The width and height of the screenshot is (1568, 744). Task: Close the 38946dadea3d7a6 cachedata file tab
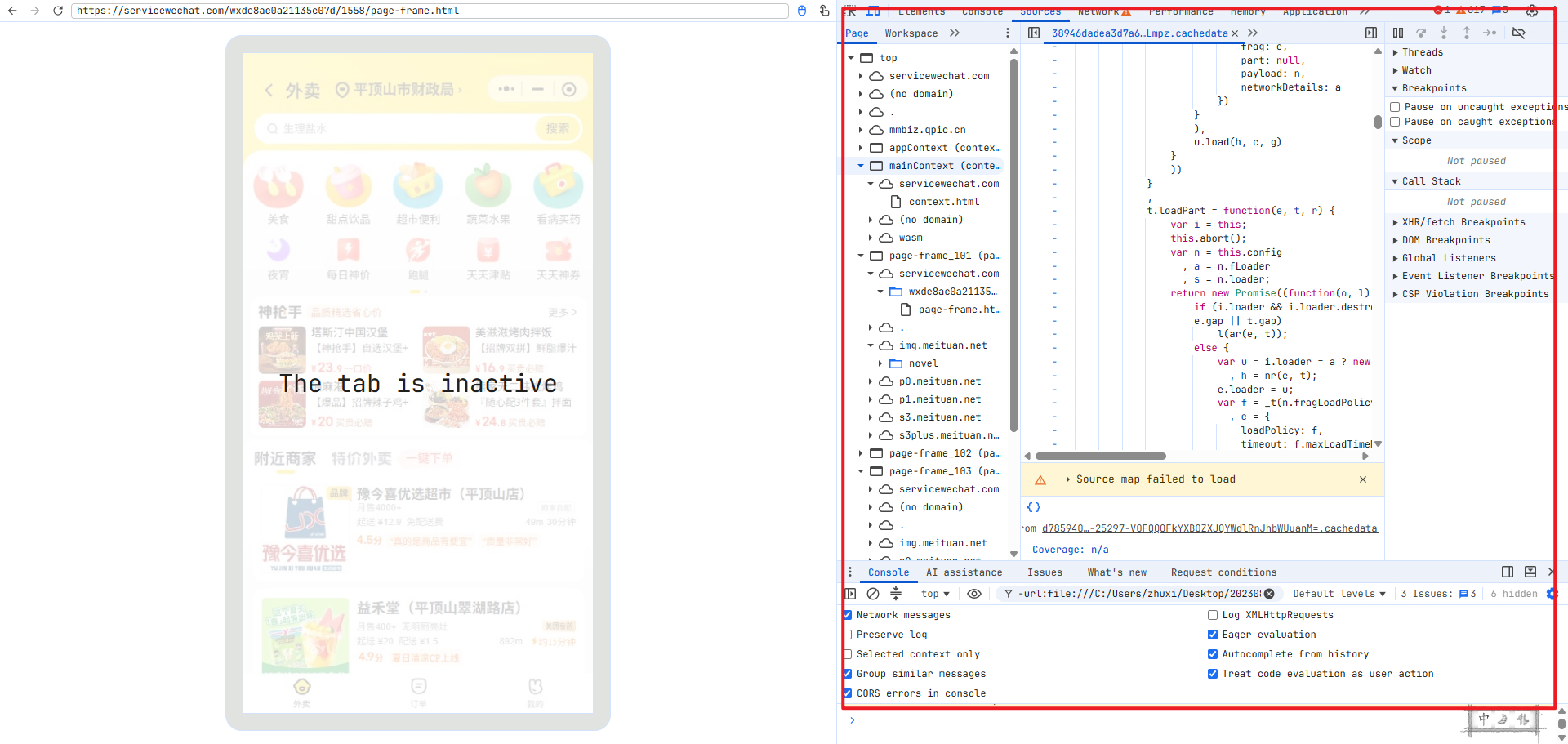1235,33
